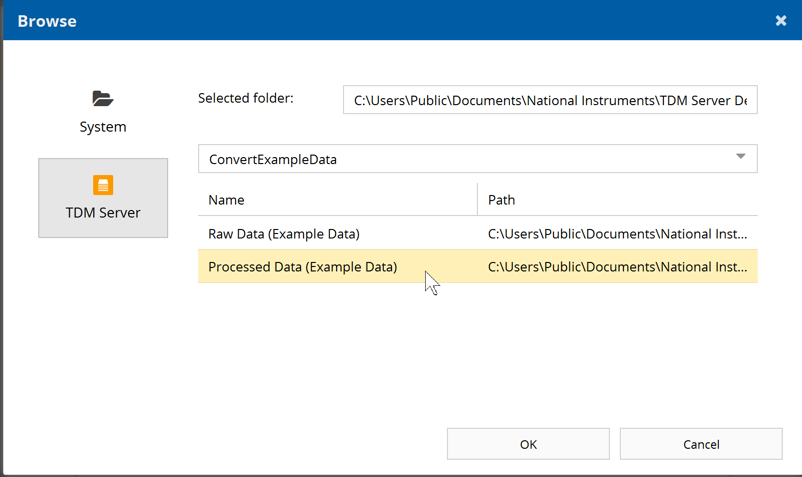802x477 pixels.
Task: Click the path cell of Raw Data row
Action: (616, 234)
